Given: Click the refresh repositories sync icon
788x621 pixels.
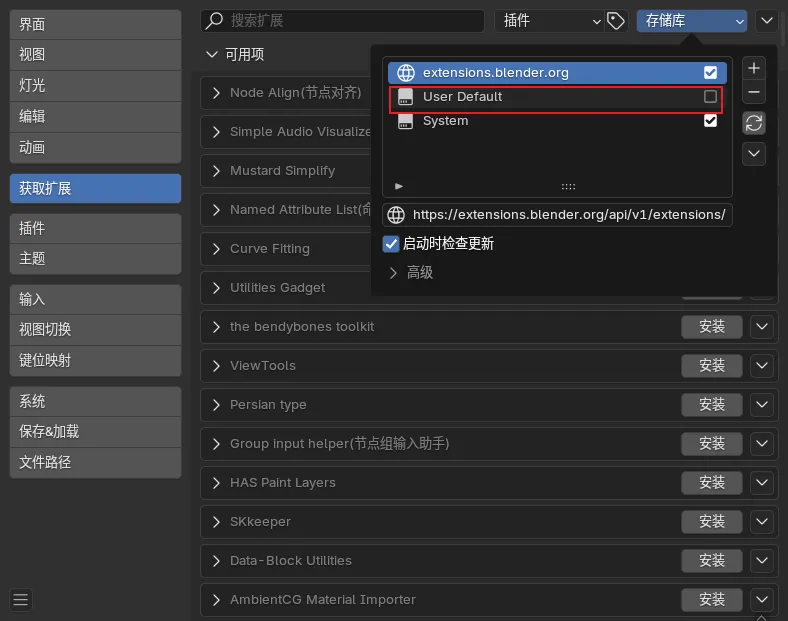Looking at the screenshot, I should (x=754, y=123).
